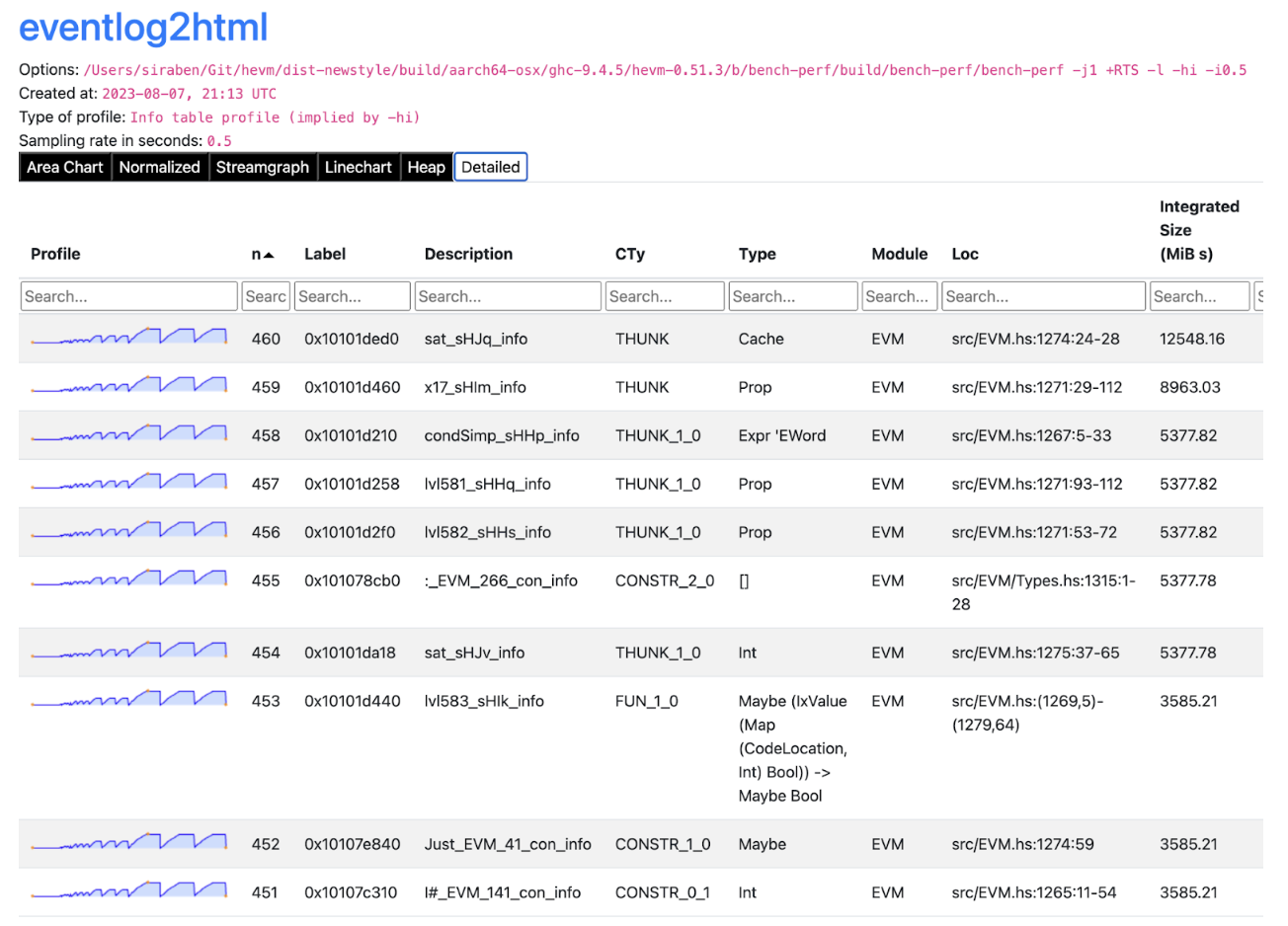Switch to the Area Chart tab
This screenshot has width=1288, height=926.
pyautogui.click(x=64, y=167)
